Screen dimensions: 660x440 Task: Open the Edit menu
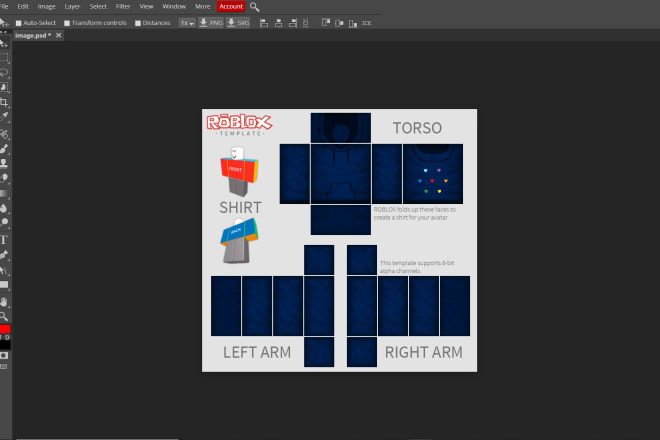point(23,6)
